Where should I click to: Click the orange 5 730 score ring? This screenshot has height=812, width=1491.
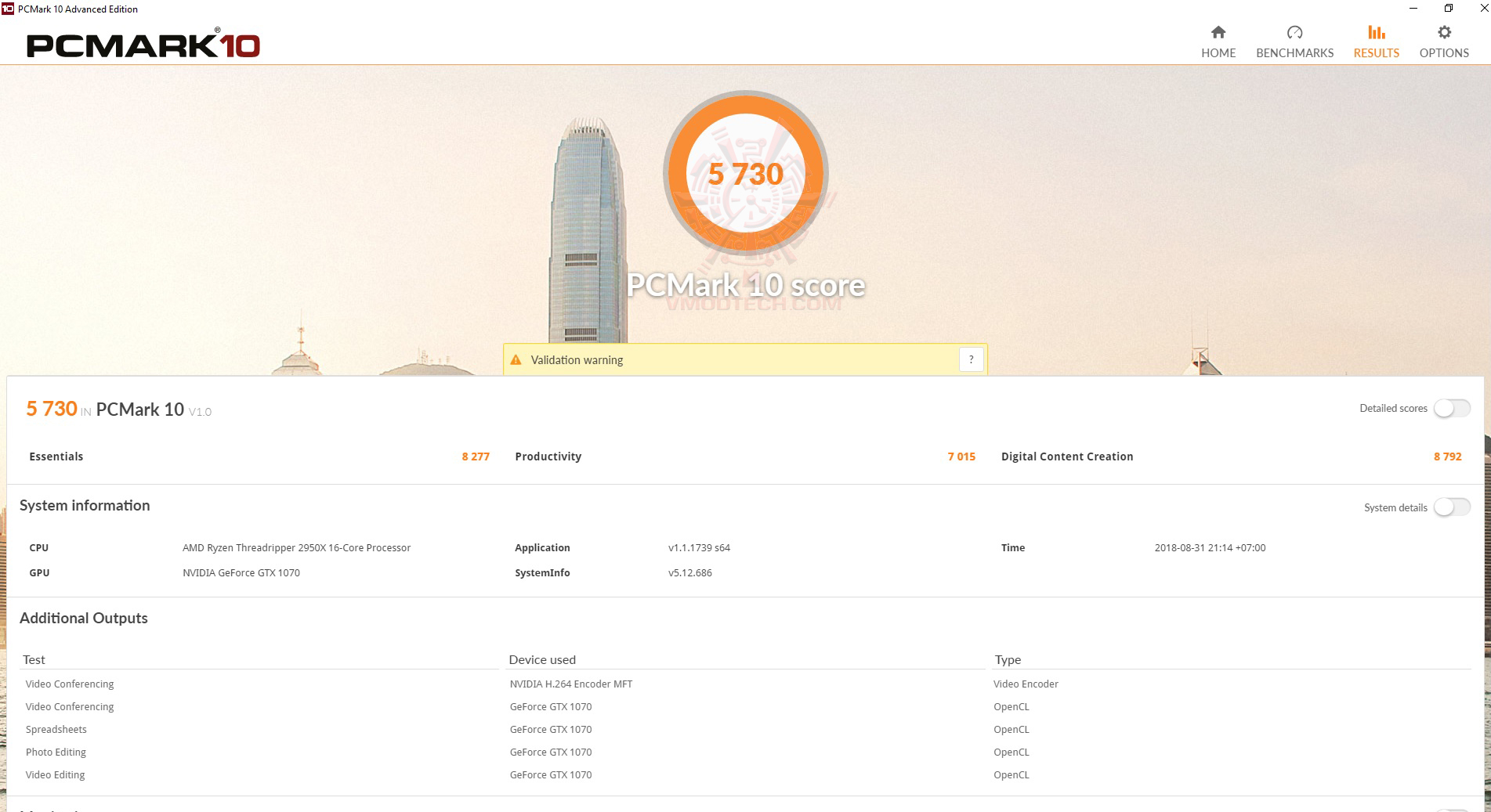746,173
